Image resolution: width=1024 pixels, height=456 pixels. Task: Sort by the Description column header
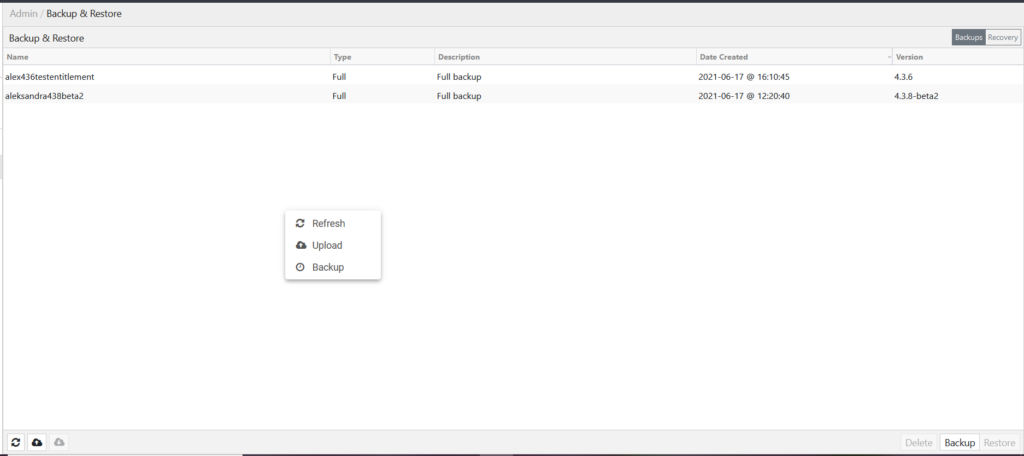tap(566, 57)
